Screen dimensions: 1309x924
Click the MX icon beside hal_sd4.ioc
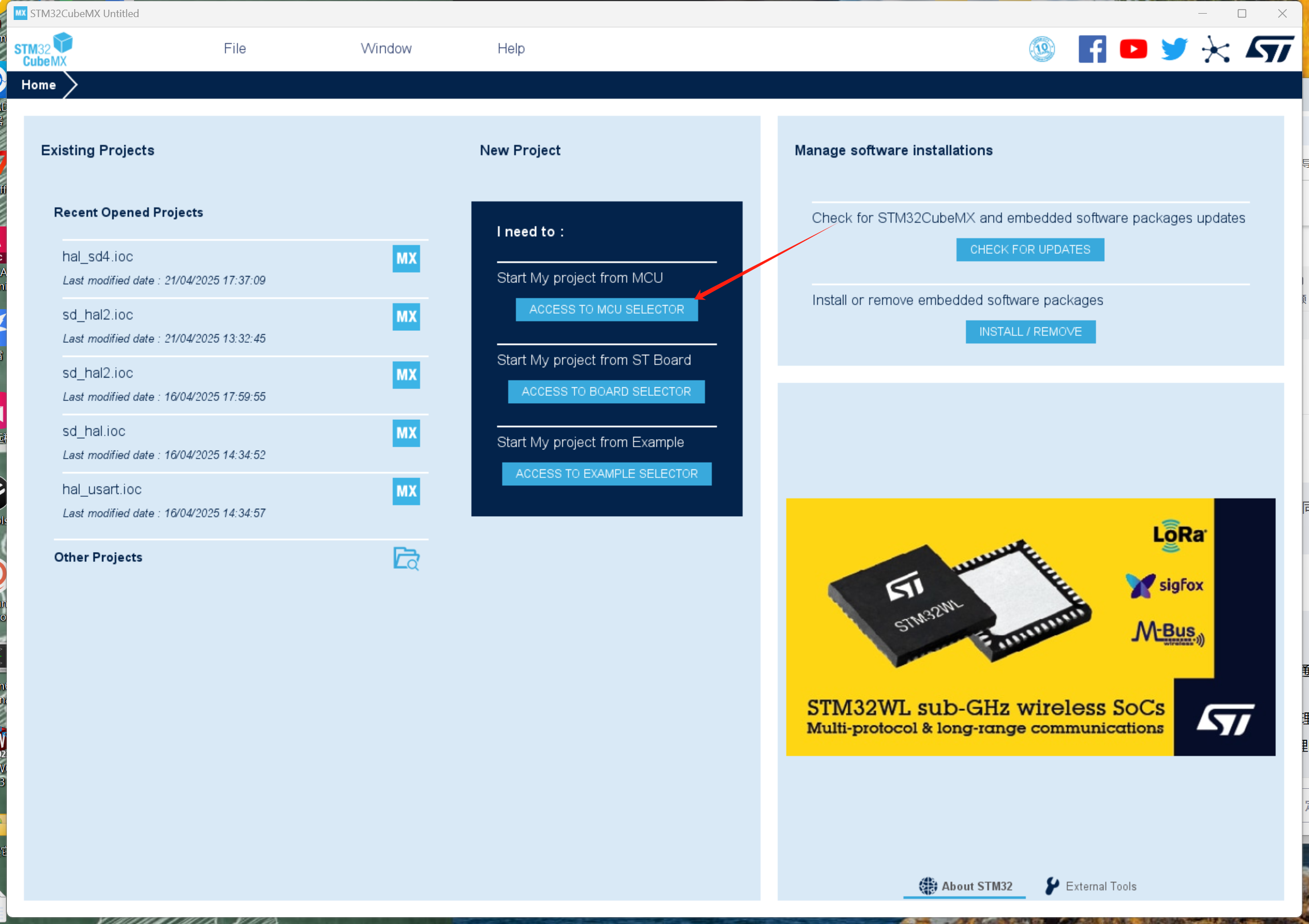[x=406, y=258]
